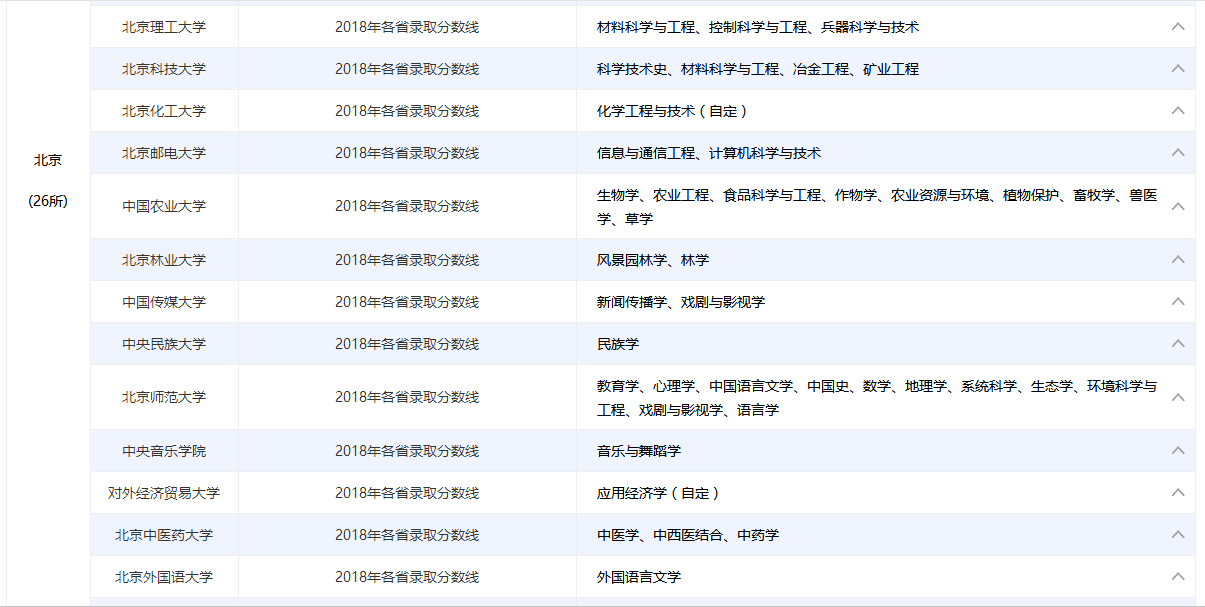The width and height of the screenshot is (1205, 607).
Task: Open 北京林业大学 university link
Action: coord(164,260)
